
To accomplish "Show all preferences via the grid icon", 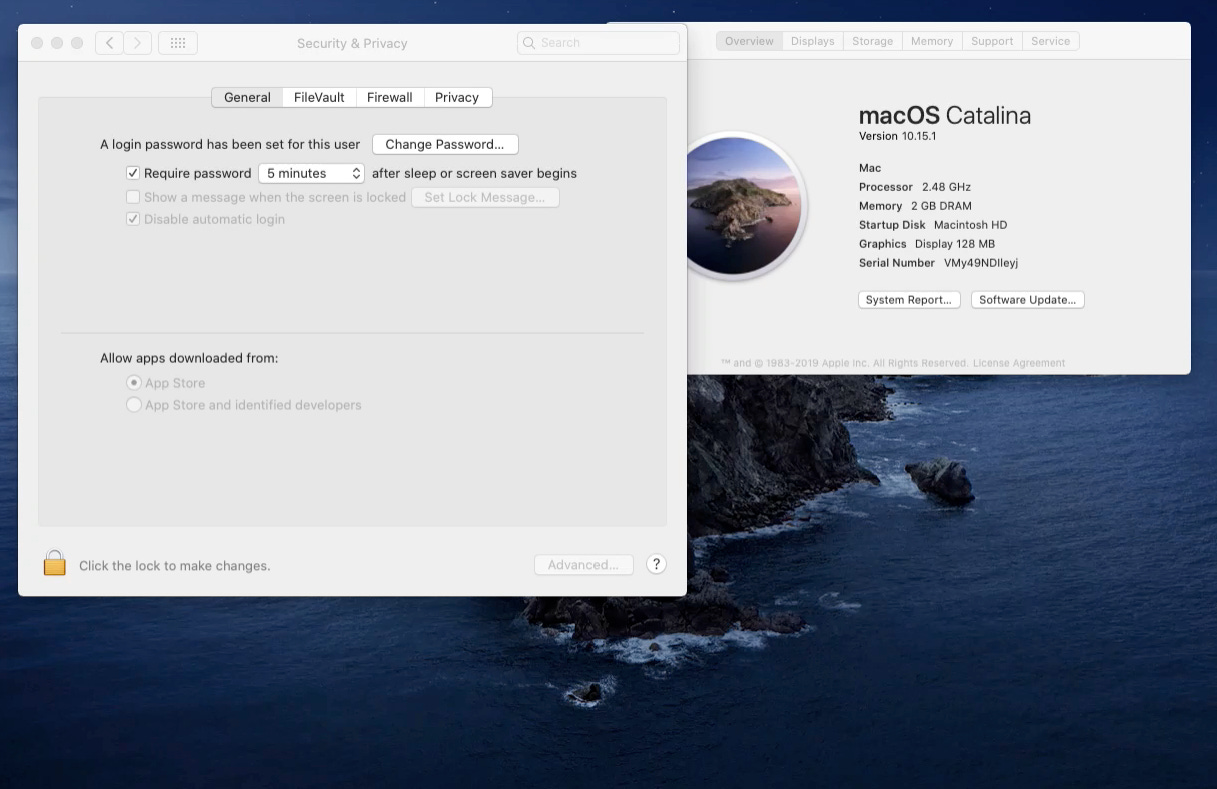I will [178, 43].
